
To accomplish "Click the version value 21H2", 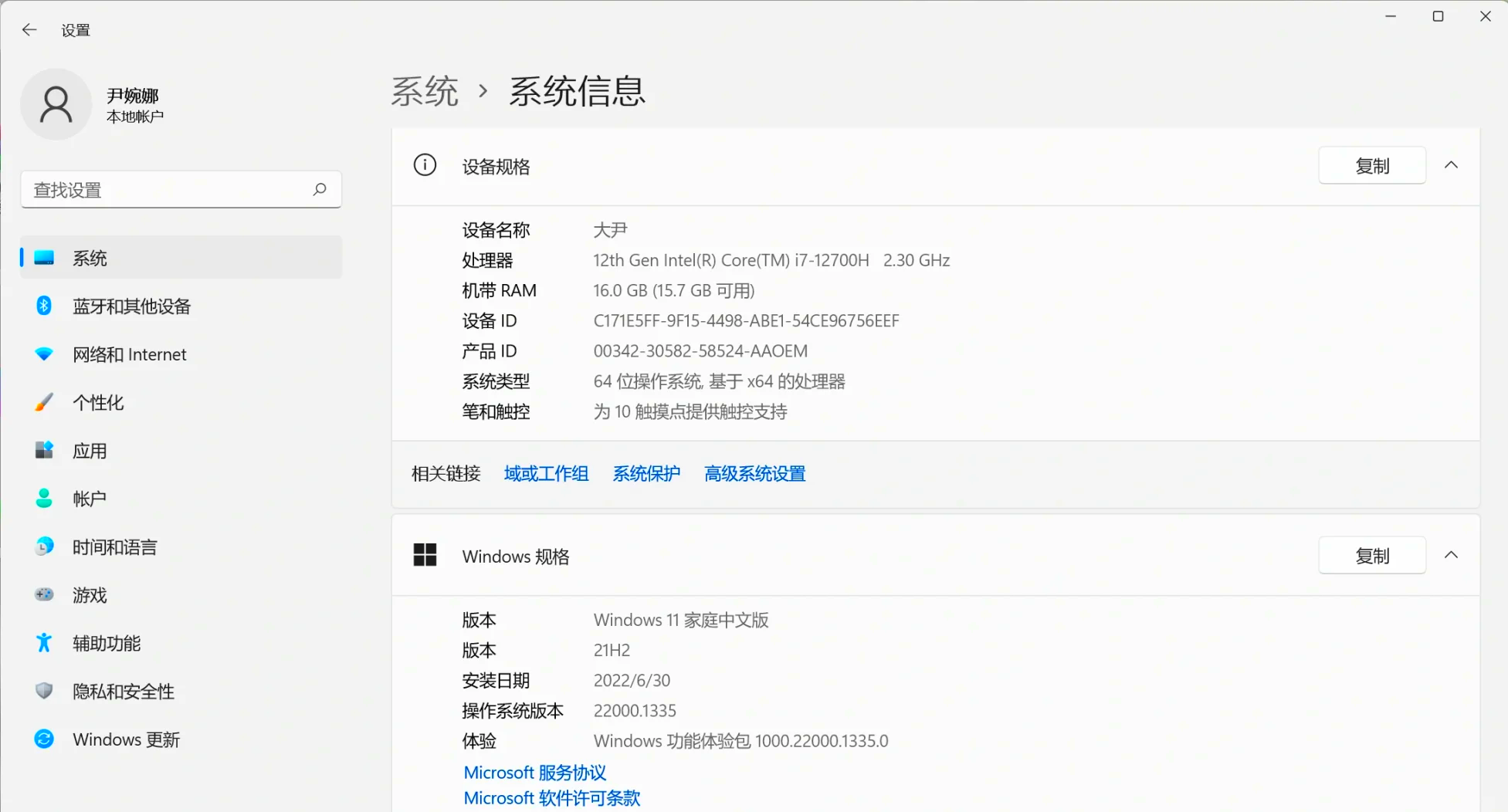I will 612,650.
